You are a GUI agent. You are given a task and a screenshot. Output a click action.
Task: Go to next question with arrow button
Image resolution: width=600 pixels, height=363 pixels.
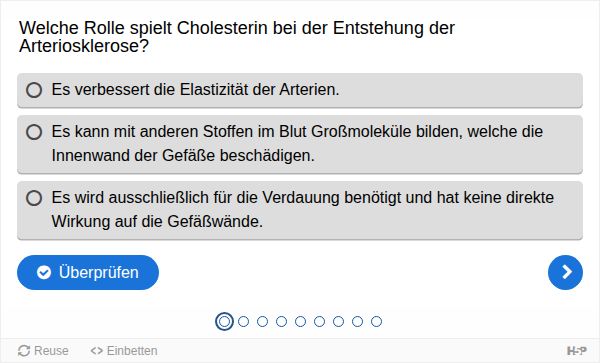tap(565, 272)
